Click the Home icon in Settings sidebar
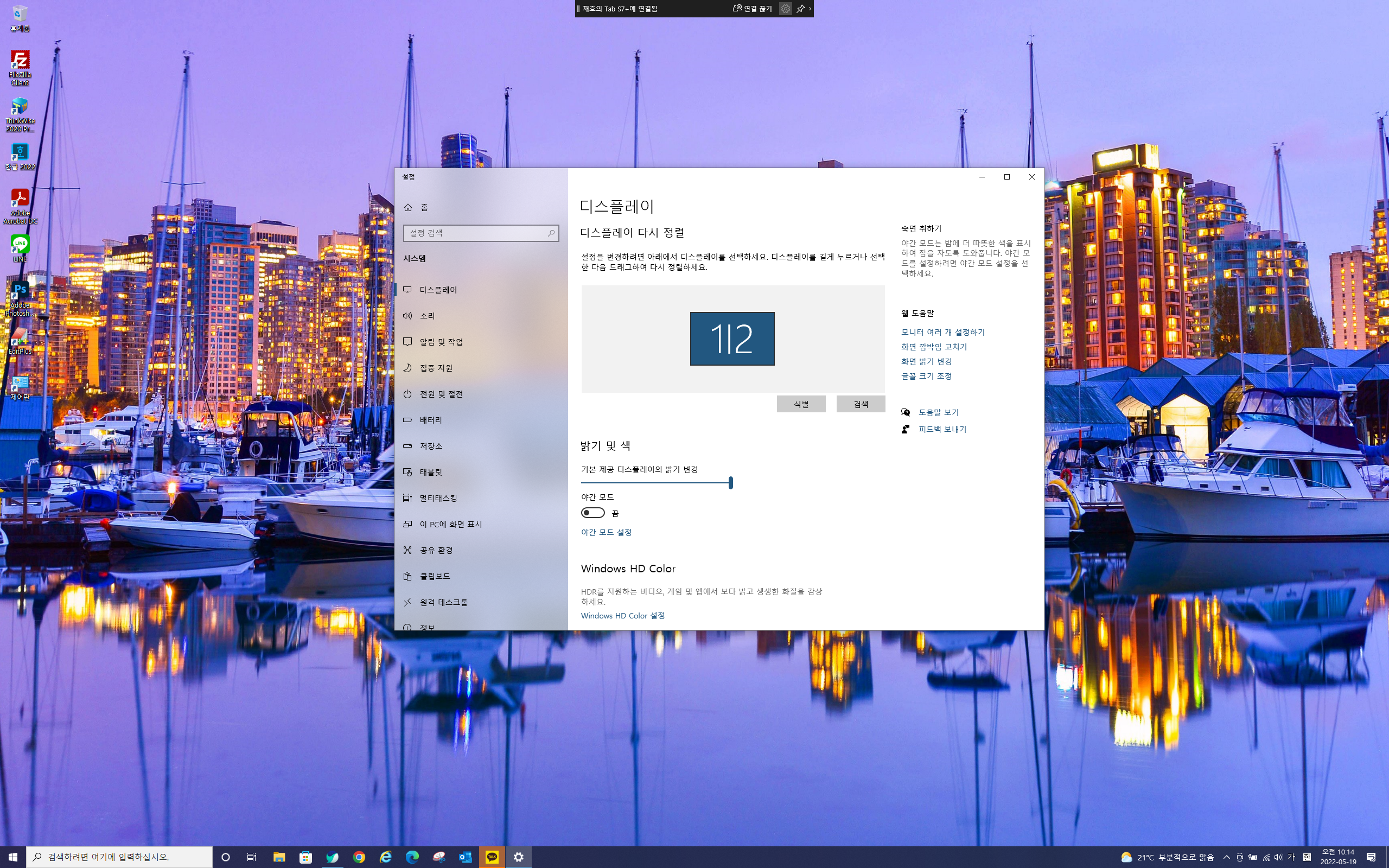The height and width of the screenshot is (868, 1389). (x=408, y=207)
